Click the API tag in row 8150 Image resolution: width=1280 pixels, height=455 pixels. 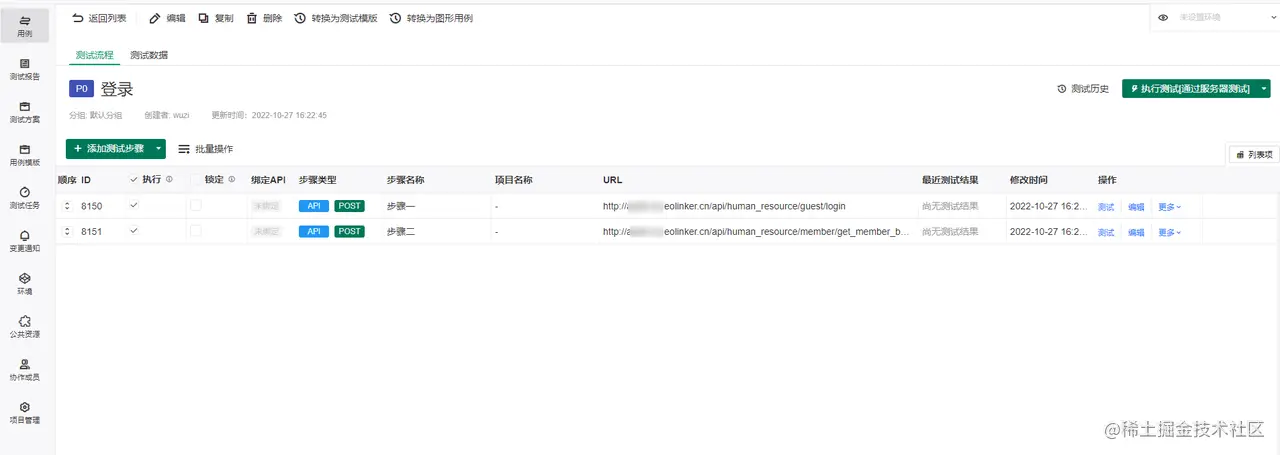pyautogui.click(x=314, y=206)
